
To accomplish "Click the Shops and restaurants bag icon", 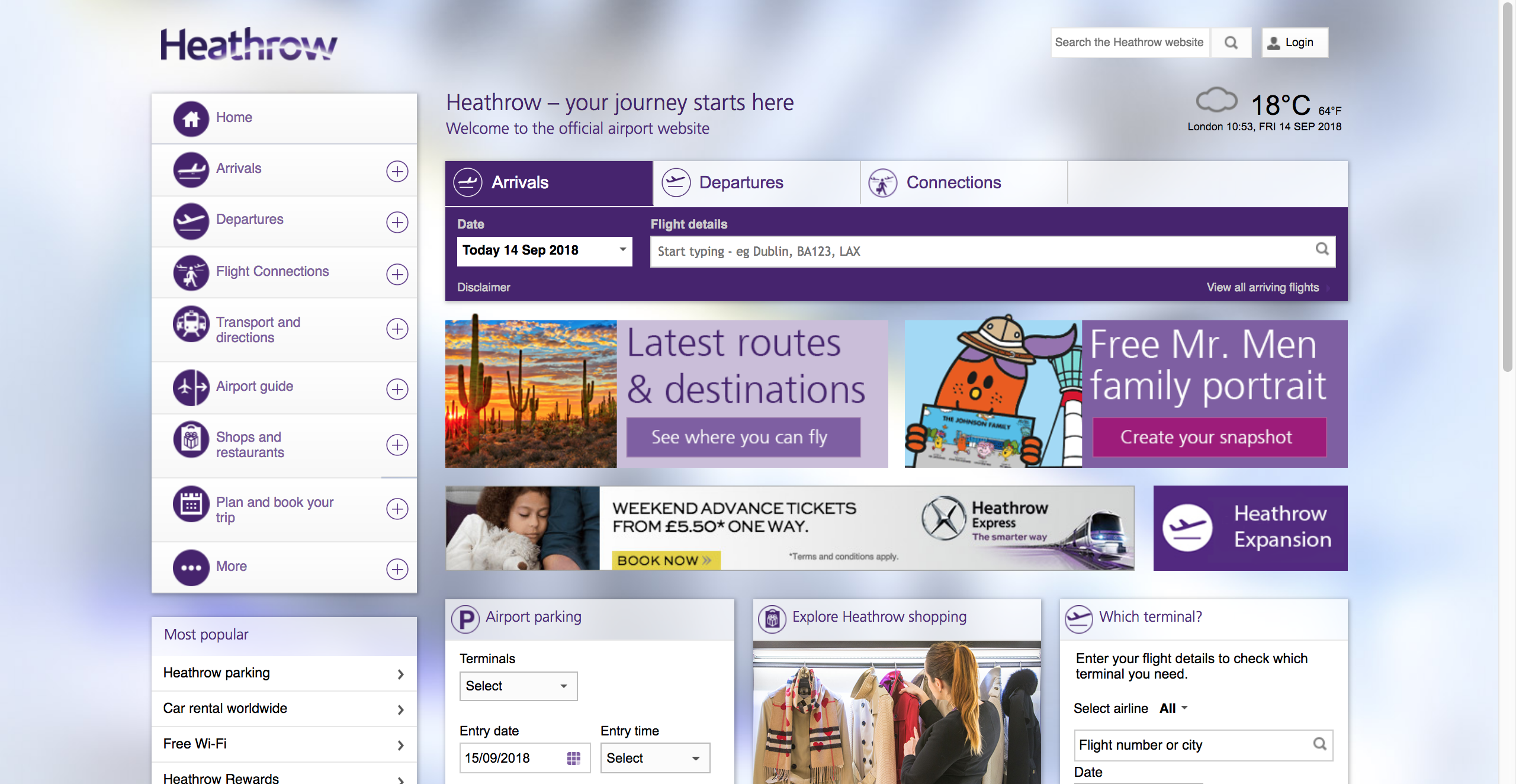I will (x=191, y=439).
